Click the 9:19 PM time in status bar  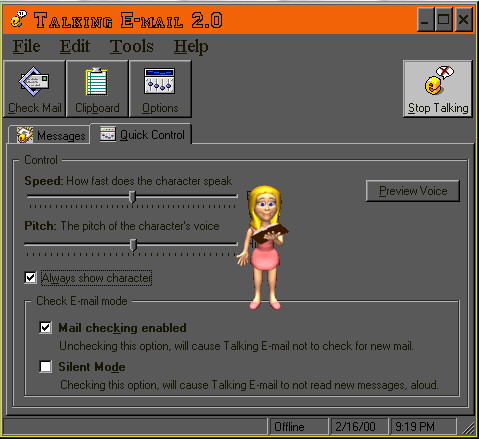point(423,427)
